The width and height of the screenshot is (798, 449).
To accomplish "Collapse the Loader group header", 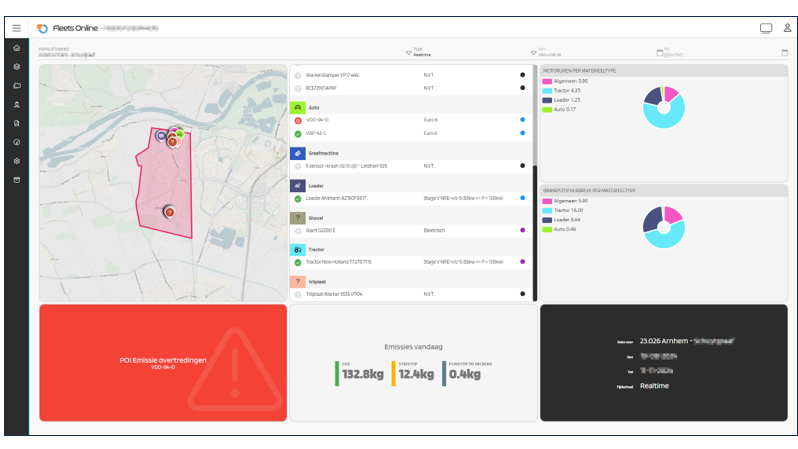I will (411, 186).
